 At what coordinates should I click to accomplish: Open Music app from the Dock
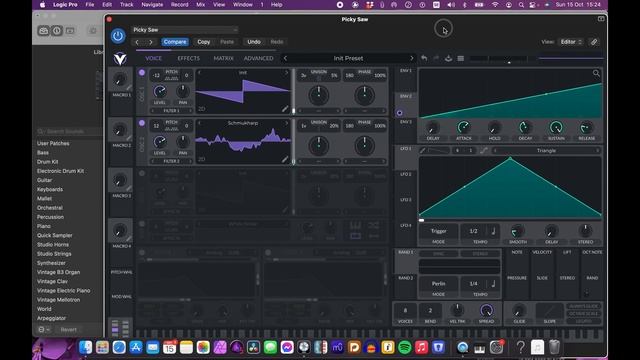click(421, 347)
